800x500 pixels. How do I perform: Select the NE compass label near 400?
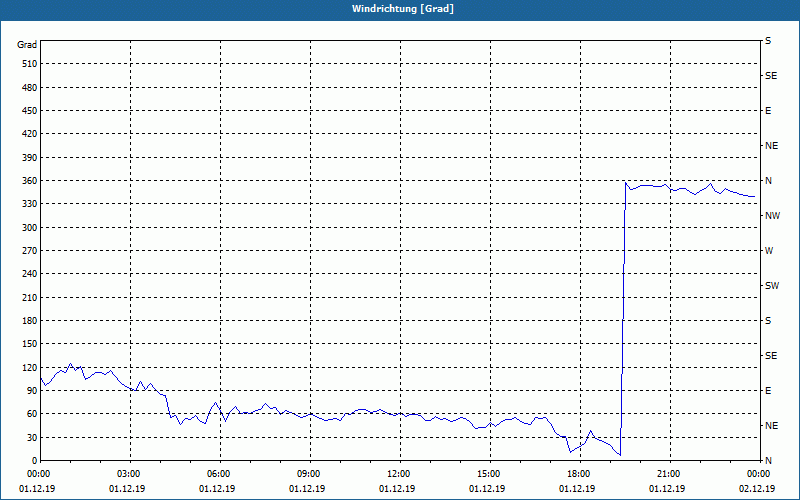coord(771,146)
